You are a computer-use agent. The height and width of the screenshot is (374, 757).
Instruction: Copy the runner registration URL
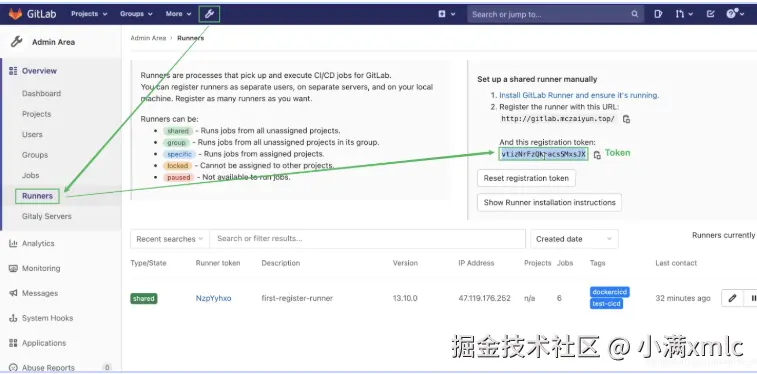(626, 119)
